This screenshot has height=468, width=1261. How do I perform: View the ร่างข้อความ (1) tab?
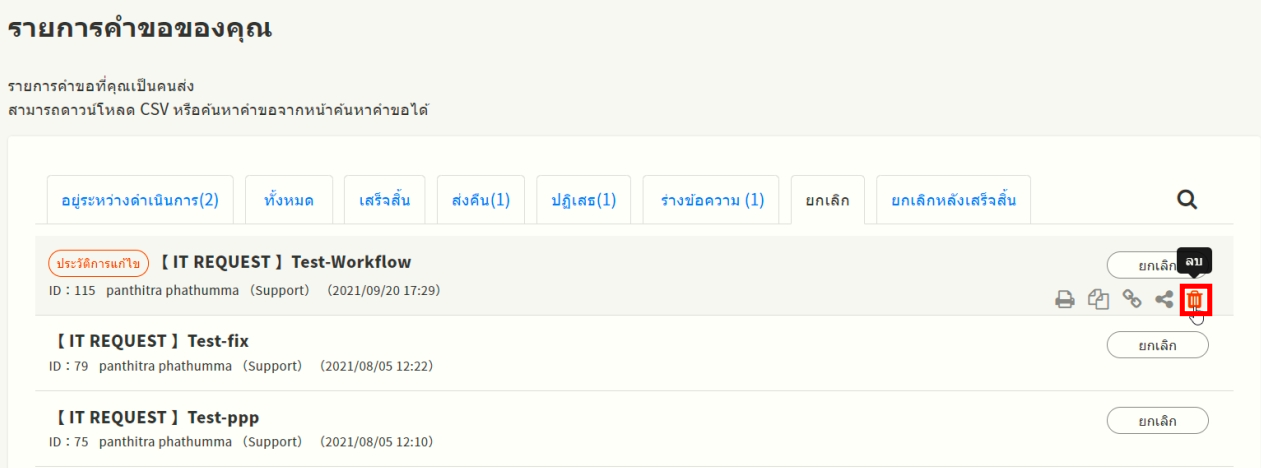tap(712, 200)
